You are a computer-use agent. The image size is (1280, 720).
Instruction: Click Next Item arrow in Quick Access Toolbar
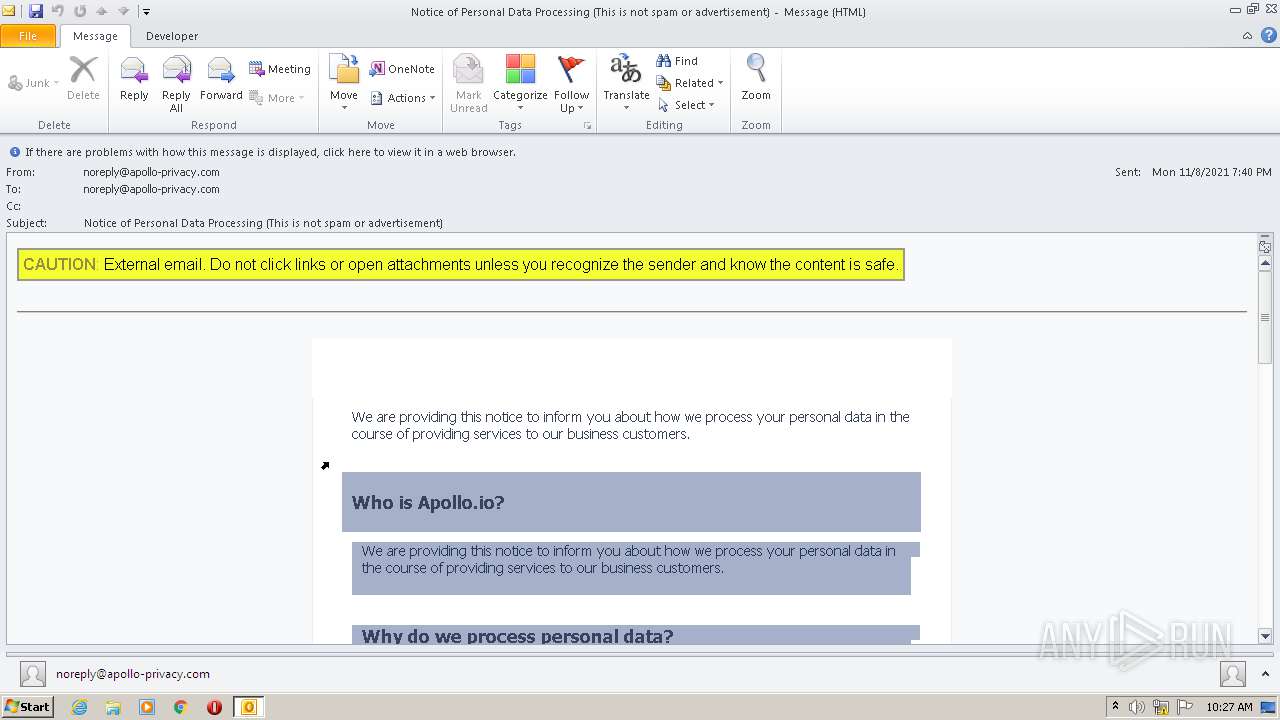(123, 11)
